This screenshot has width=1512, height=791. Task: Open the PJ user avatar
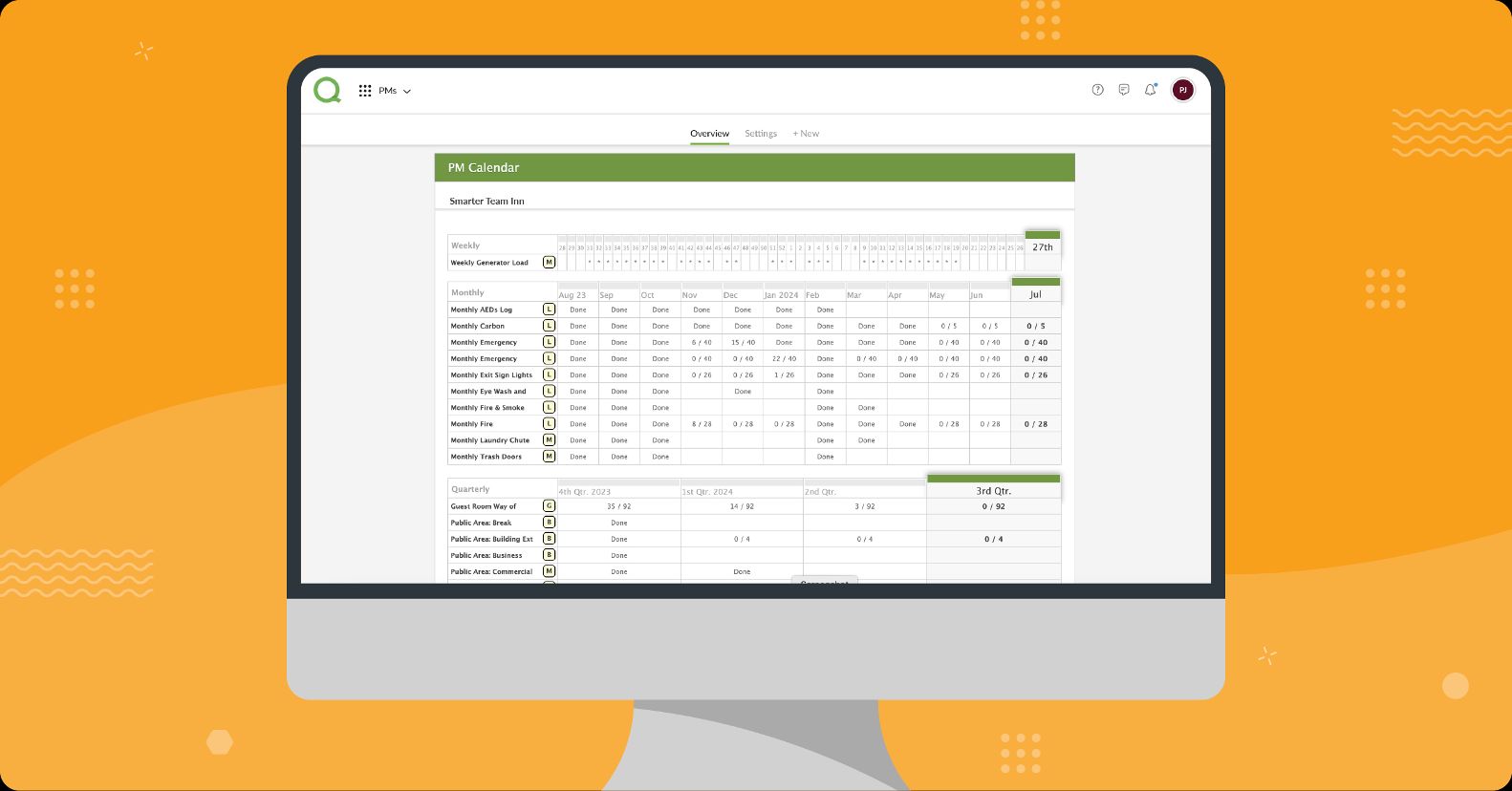[x=1182, y=90]
